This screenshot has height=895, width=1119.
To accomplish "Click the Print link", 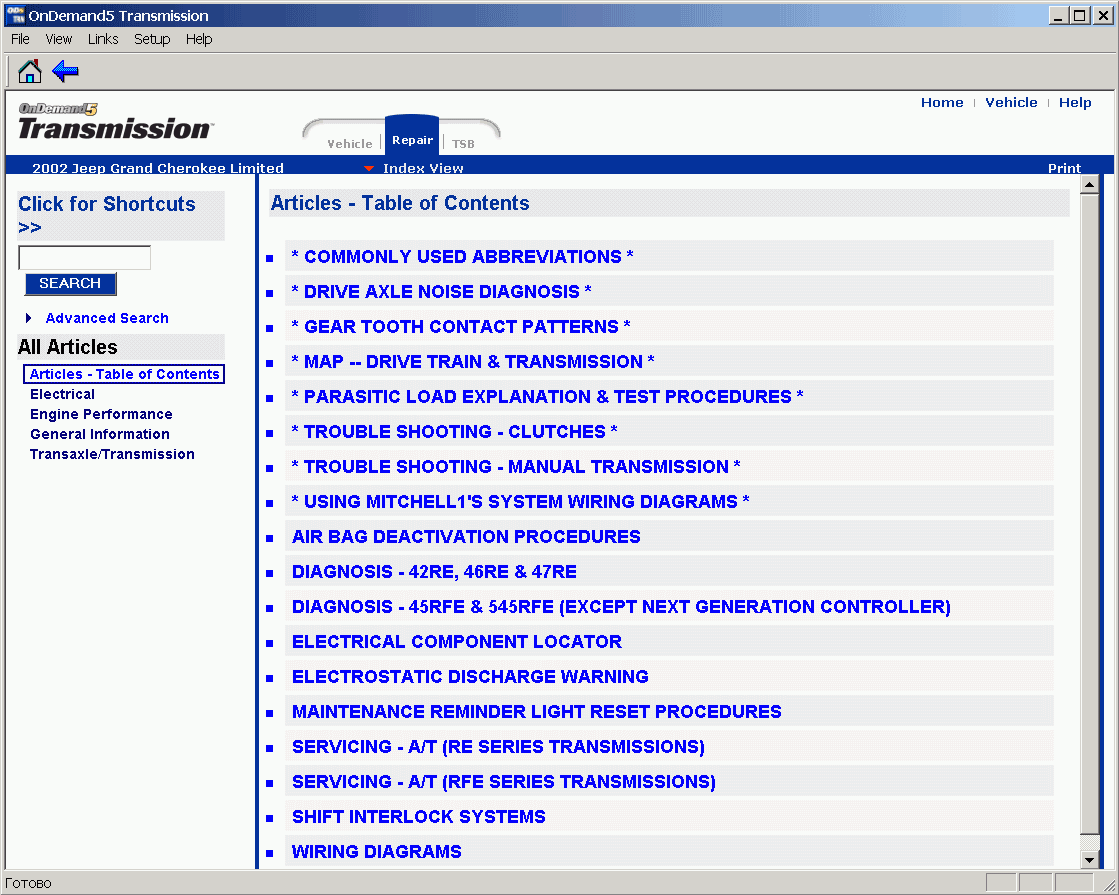I will pos(1064,168).
